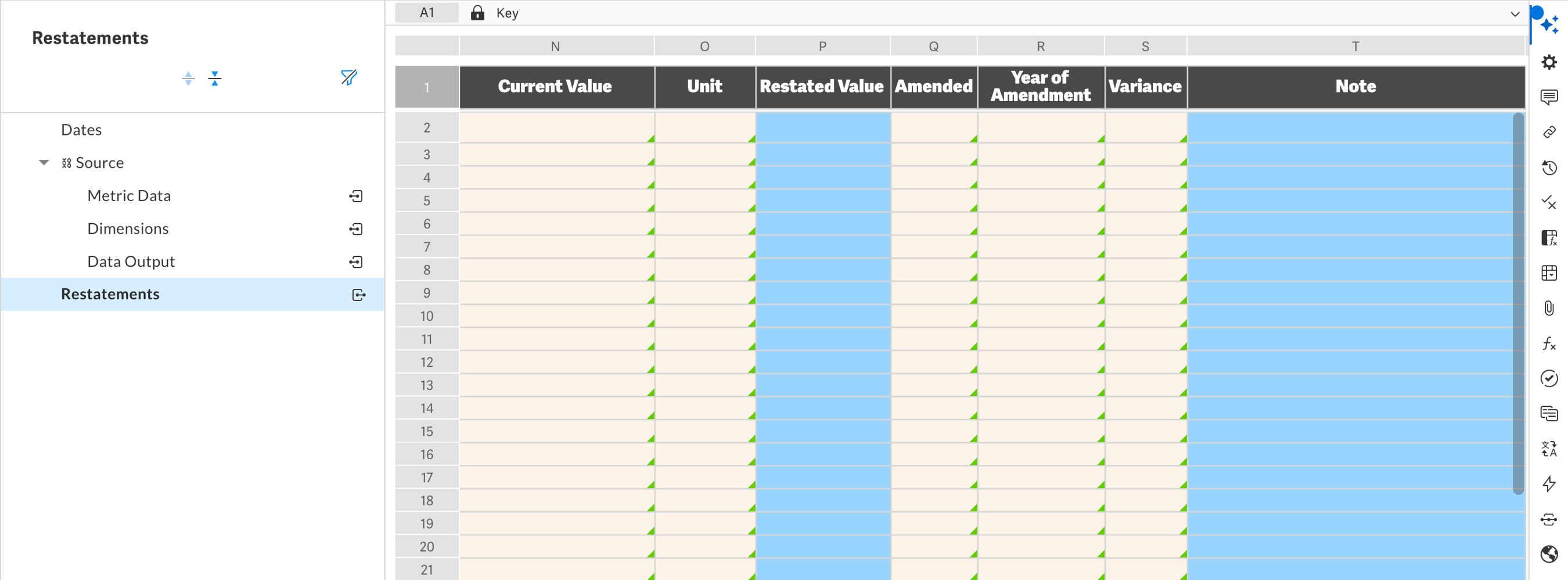Open the Data Output sheet
1568x580 pixels.
(131, 262)
